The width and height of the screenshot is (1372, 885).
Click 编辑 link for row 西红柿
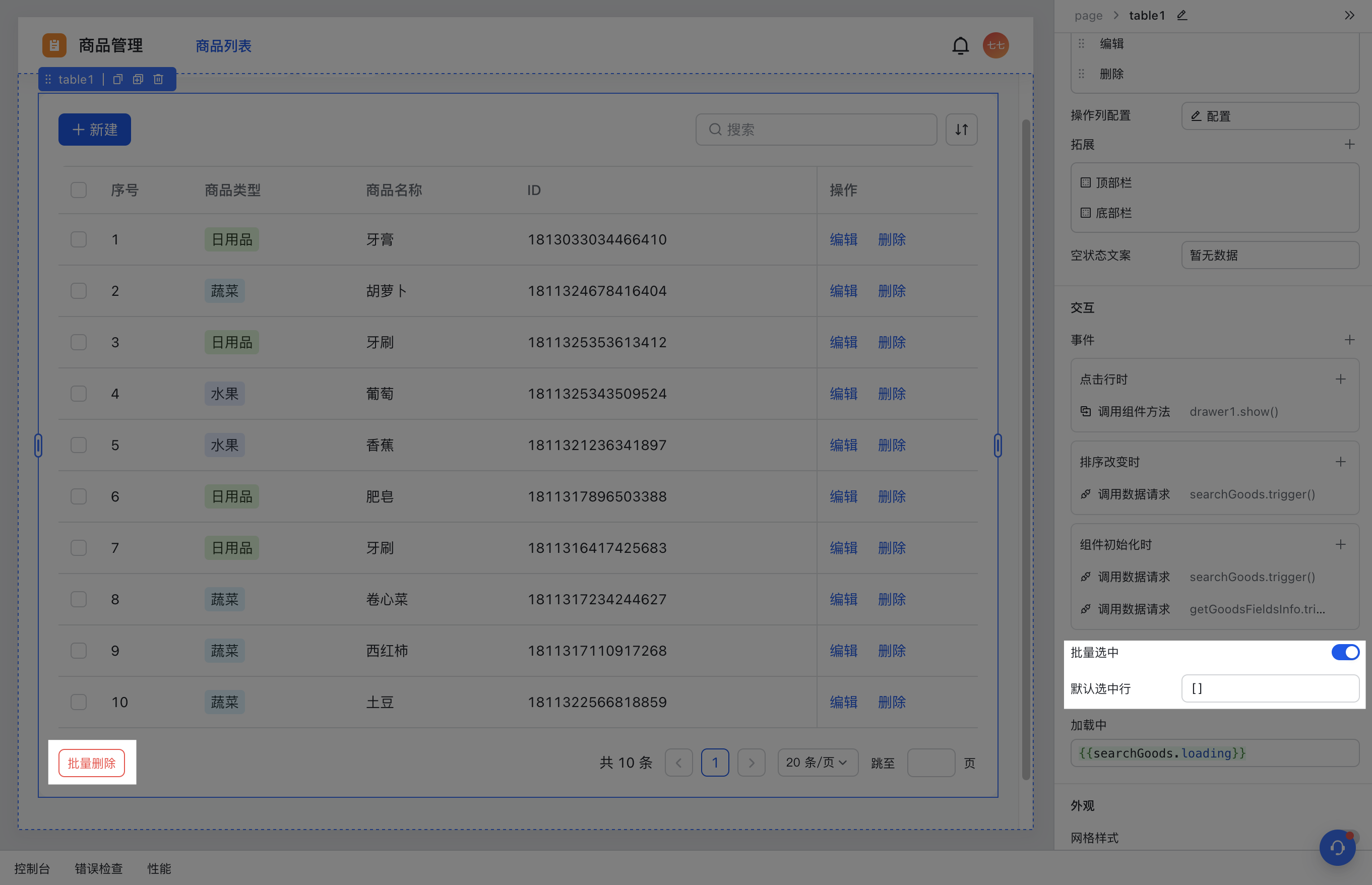(x=843, y=651)
